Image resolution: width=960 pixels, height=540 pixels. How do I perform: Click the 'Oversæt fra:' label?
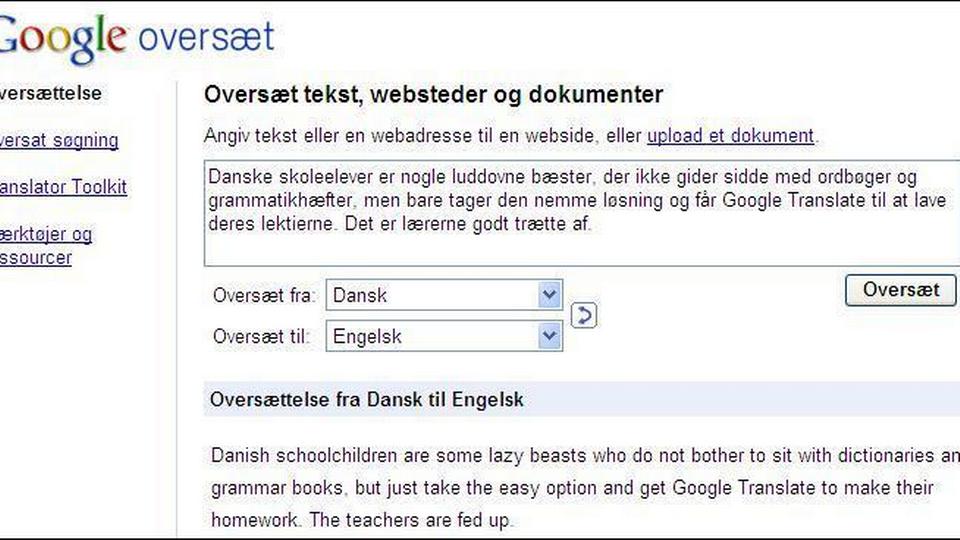pyautogui.click(x=264, y=296)
